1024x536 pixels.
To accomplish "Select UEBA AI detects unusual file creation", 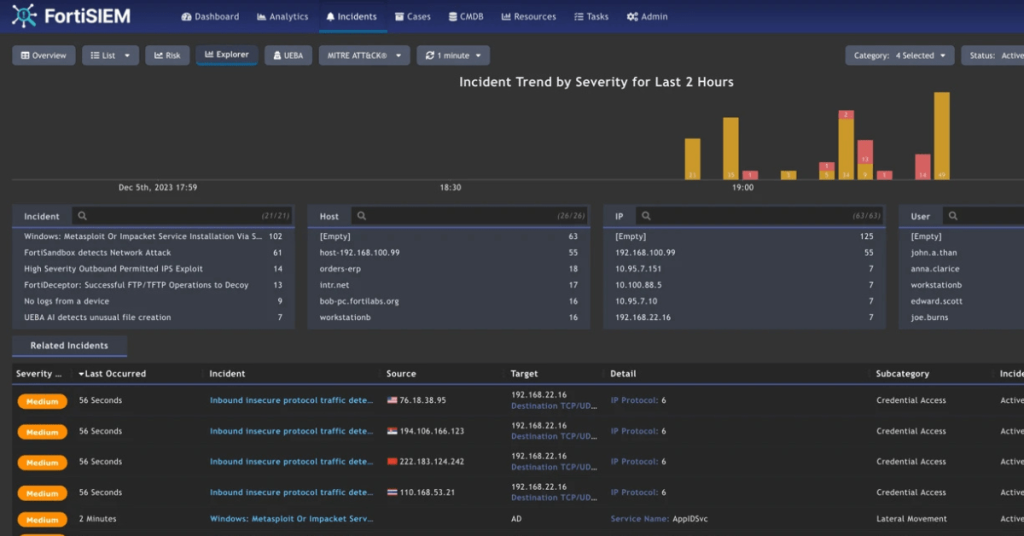I will 153,317.
